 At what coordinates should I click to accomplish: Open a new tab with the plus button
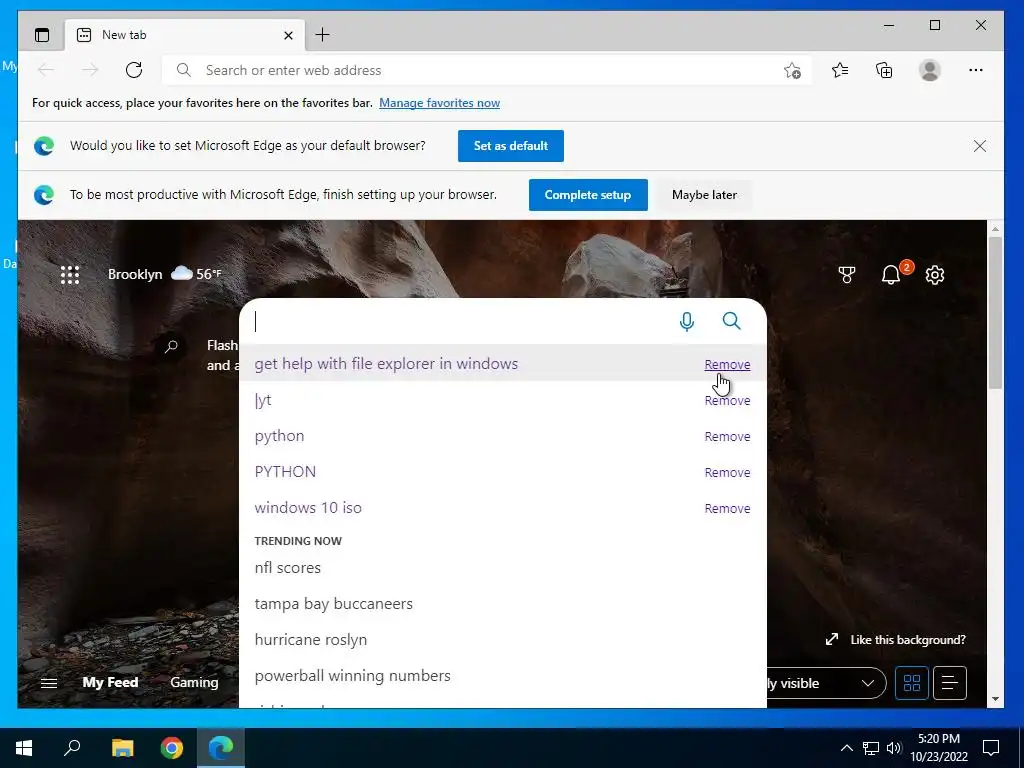(x=323, y=35)
